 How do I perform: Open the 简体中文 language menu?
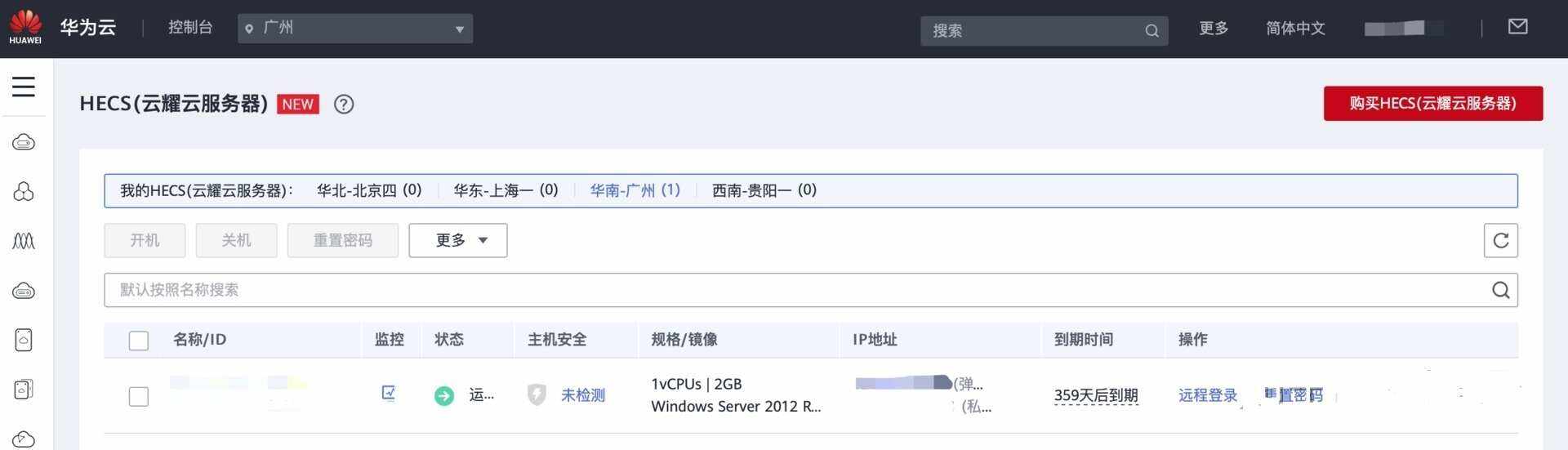point(1295,29)
